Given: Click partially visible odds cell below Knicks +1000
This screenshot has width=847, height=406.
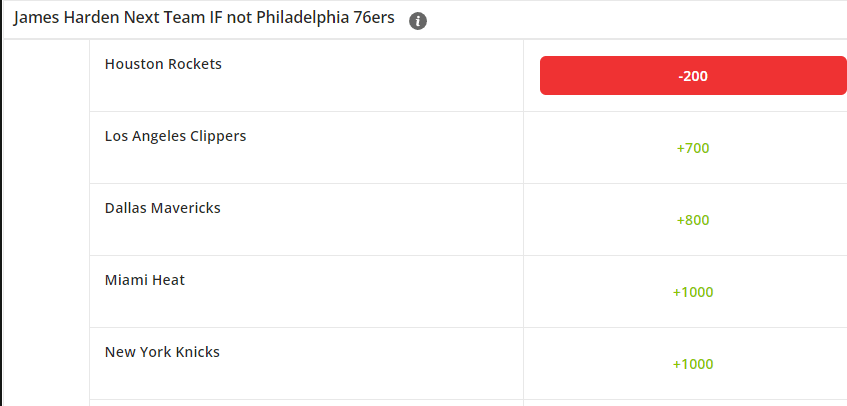Looking at the screenshot, I should 685,403.
